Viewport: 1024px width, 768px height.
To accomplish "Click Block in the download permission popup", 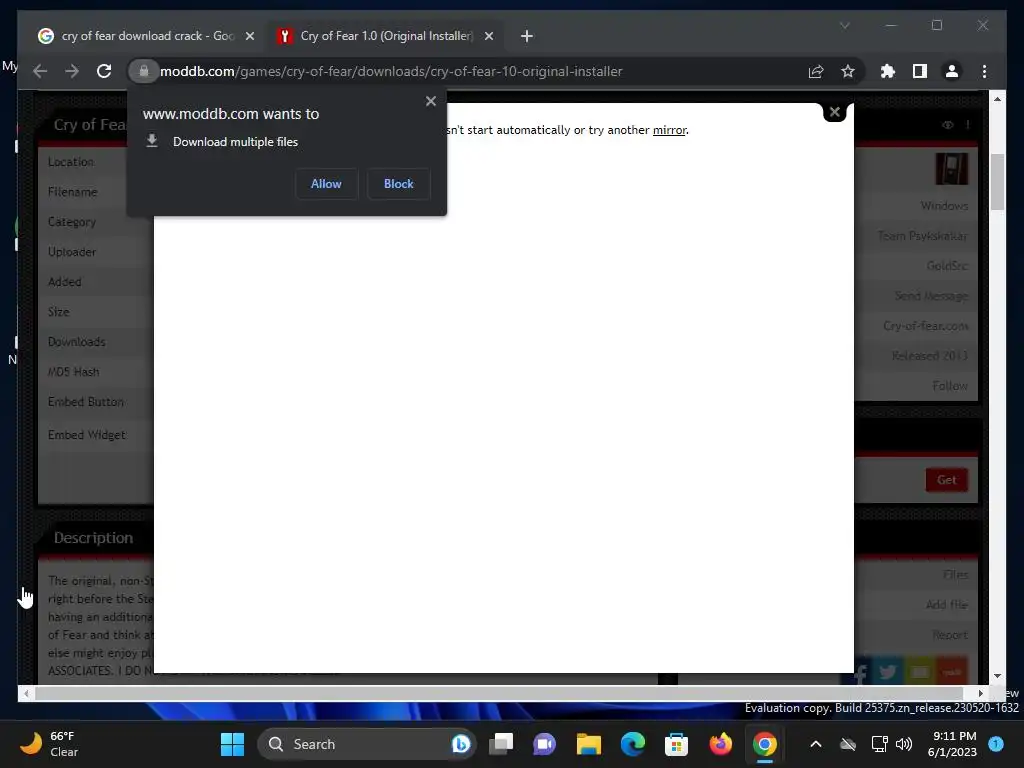I will pyautogui.click(x=398, y=184).
